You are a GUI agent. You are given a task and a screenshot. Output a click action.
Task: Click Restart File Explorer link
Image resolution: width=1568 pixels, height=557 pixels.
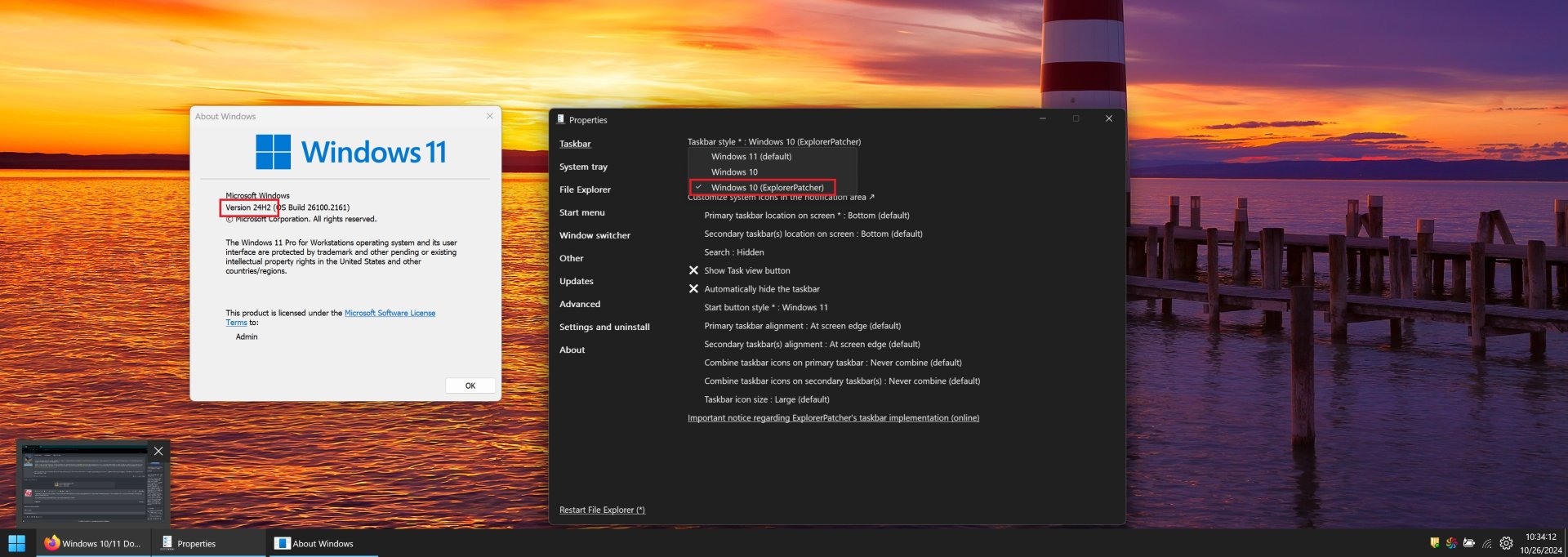tap(602, 510)
